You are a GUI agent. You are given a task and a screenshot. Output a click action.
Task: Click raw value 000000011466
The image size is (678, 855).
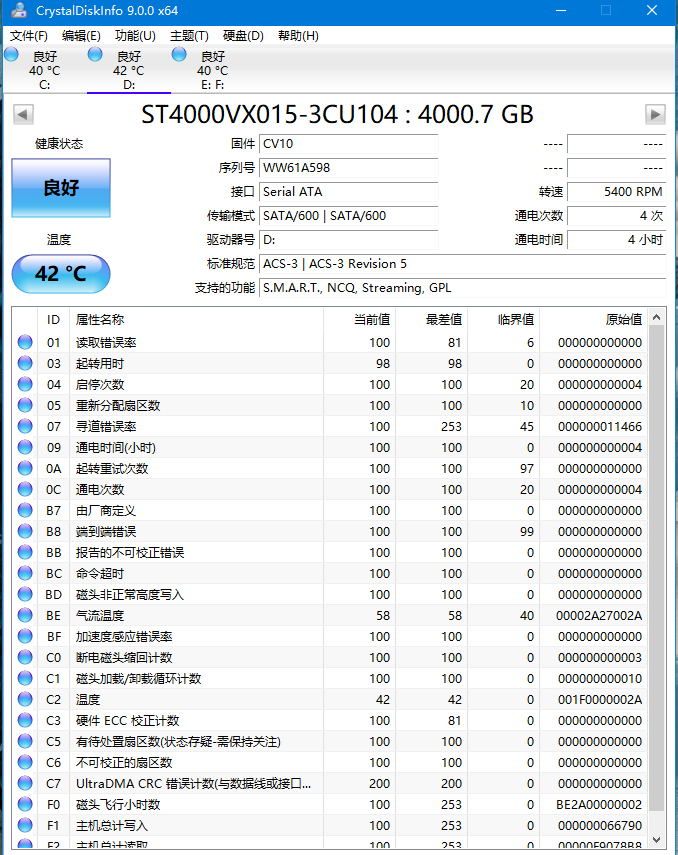[x=599, y=426]
